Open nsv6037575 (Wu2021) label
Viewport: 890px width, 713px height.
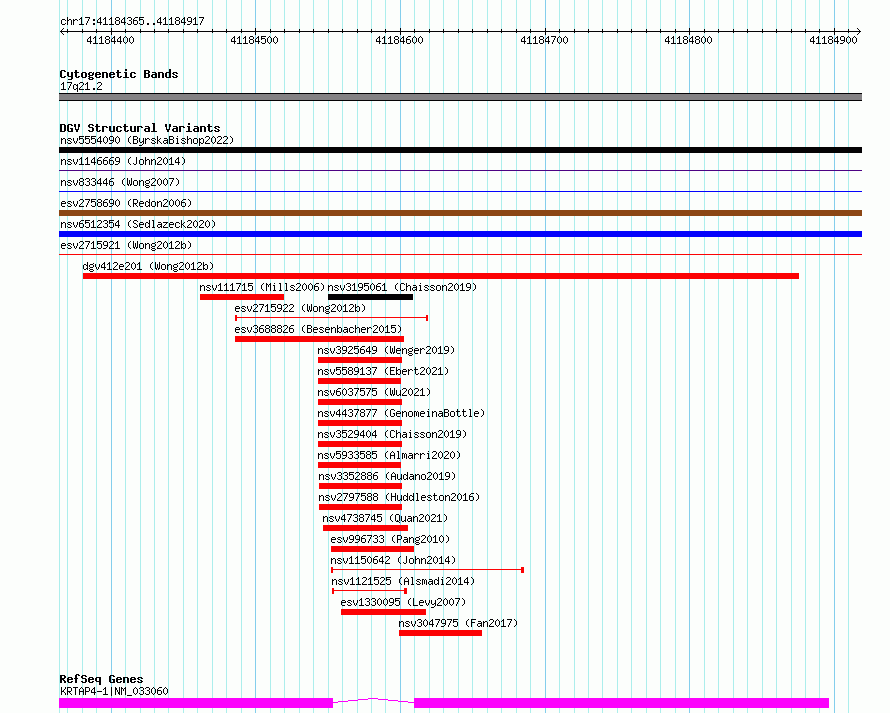(x=374, y=392)
